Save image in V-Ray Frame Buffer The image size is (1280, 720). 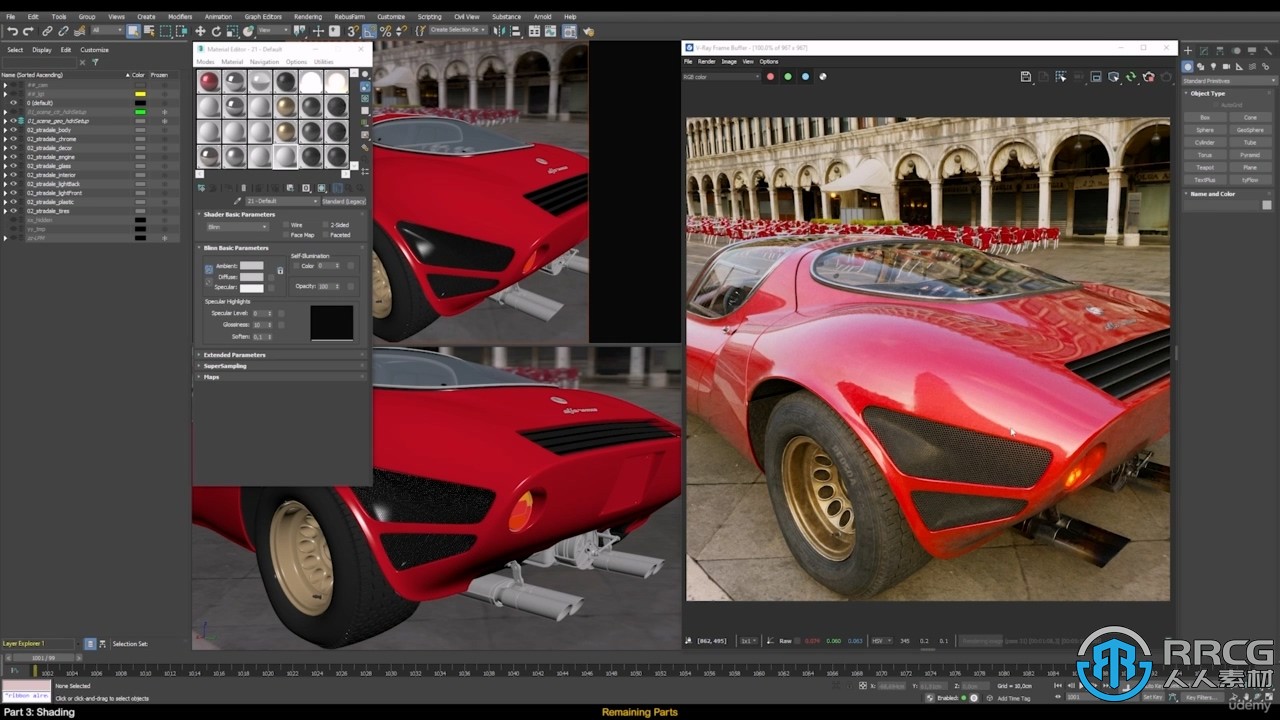1026,76
